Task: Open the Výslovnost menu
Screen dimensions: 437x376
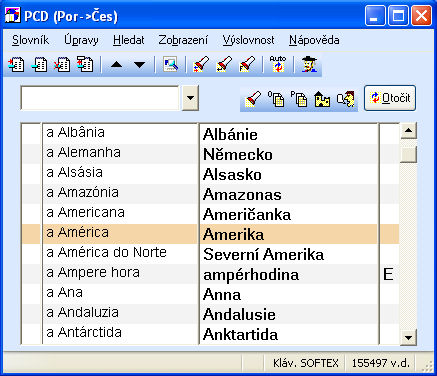Action: (249, 40)
